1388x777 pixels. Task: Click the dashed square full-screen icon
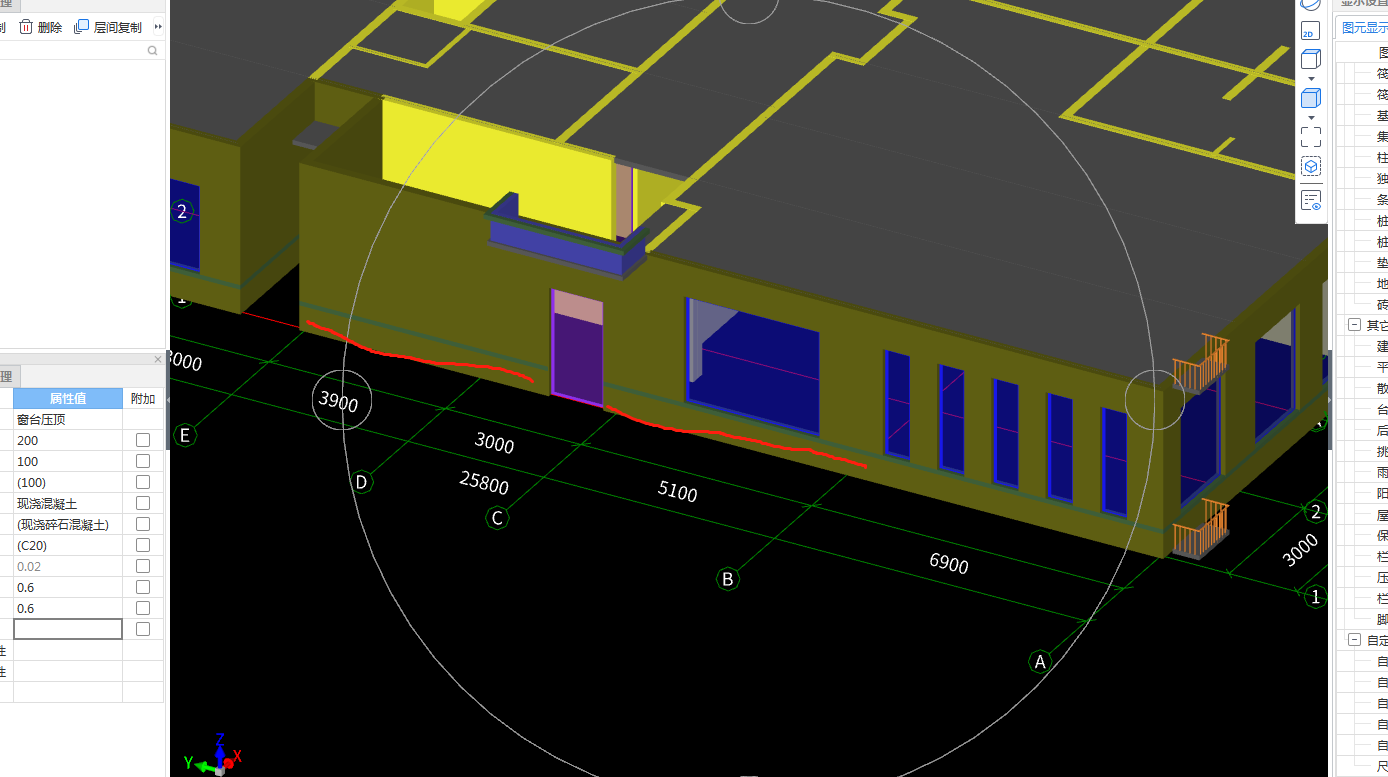pyautogui.click(x=1310, y=137)
